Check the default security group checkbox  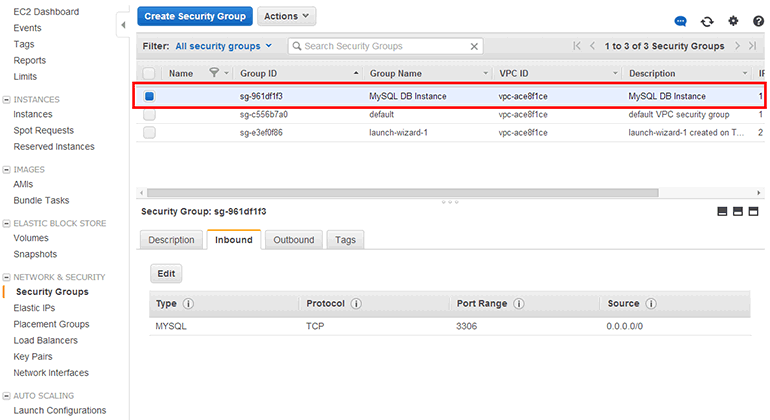149,114
